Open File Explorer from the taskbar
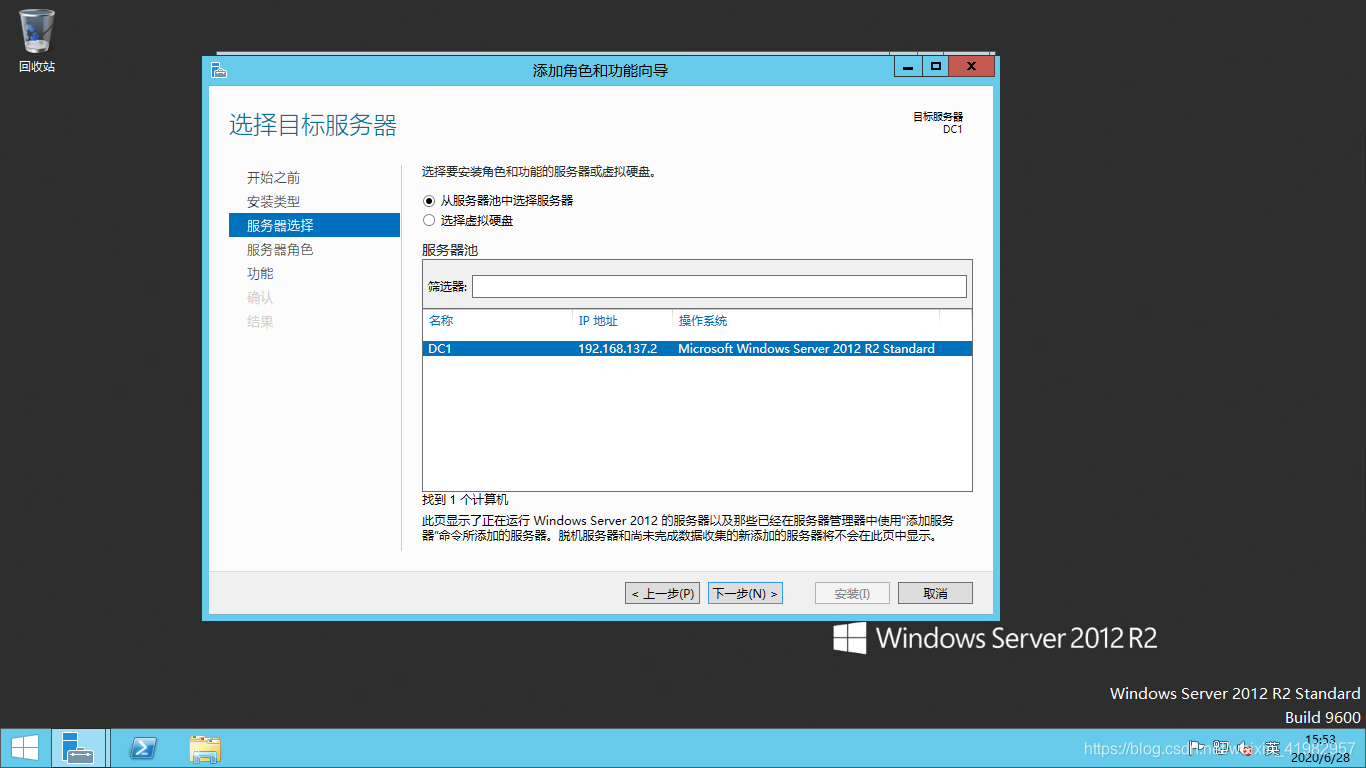 [x=205, y=748]
